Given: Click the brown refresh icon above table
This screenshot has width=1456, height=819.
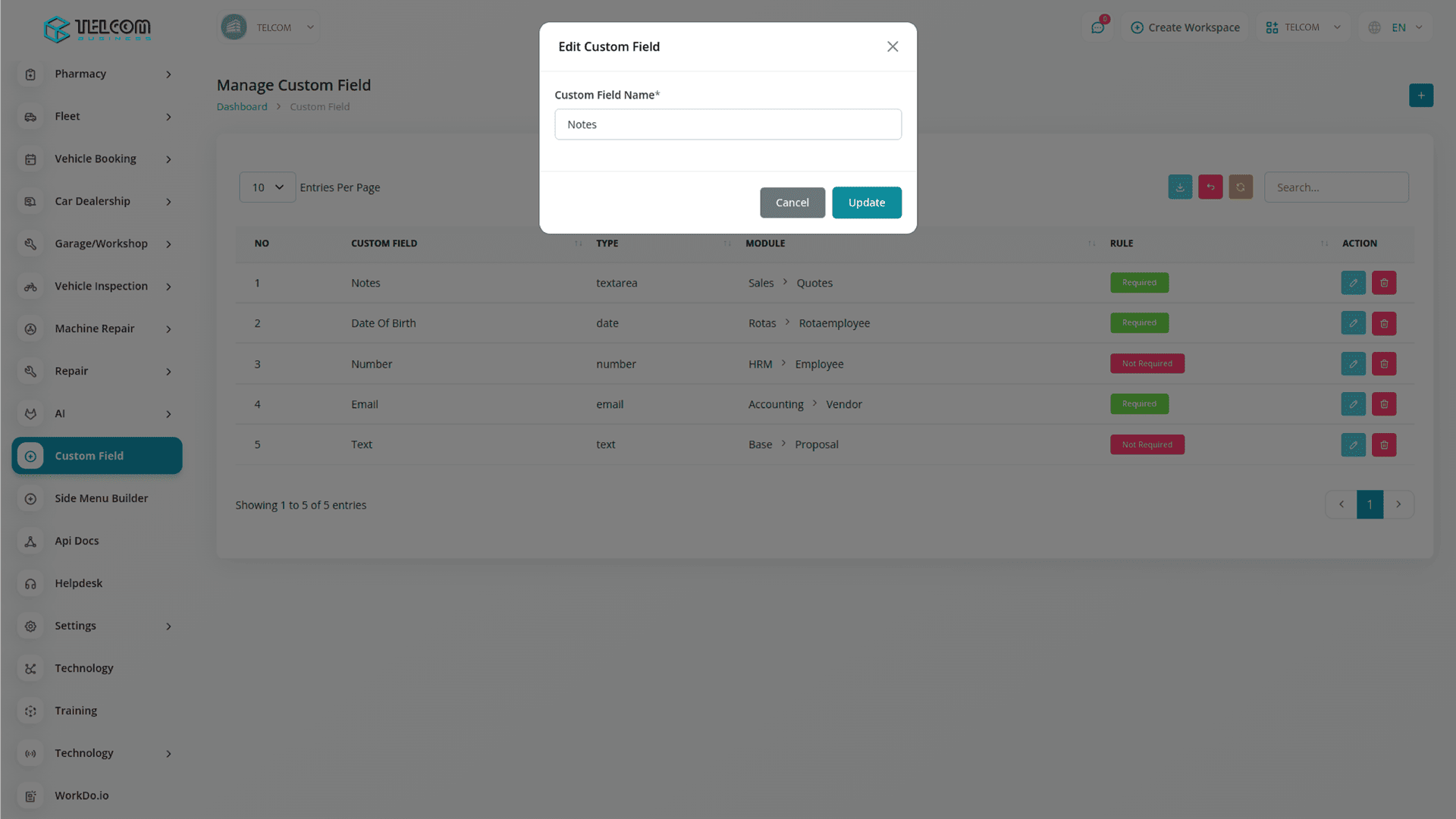Looking at the screenshot, I should pyautogui.click(x=1241, y=187).
